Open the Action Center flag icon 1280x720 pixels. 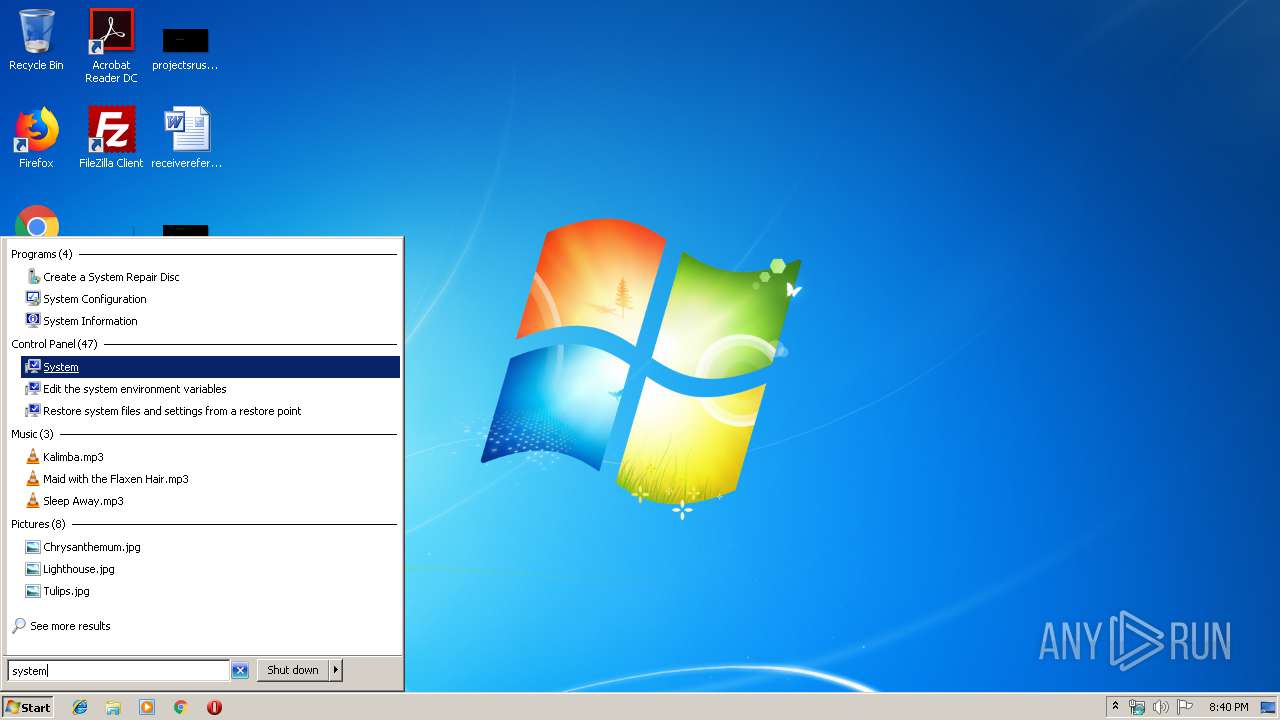pyautogui.click(x=1185, y=707)
